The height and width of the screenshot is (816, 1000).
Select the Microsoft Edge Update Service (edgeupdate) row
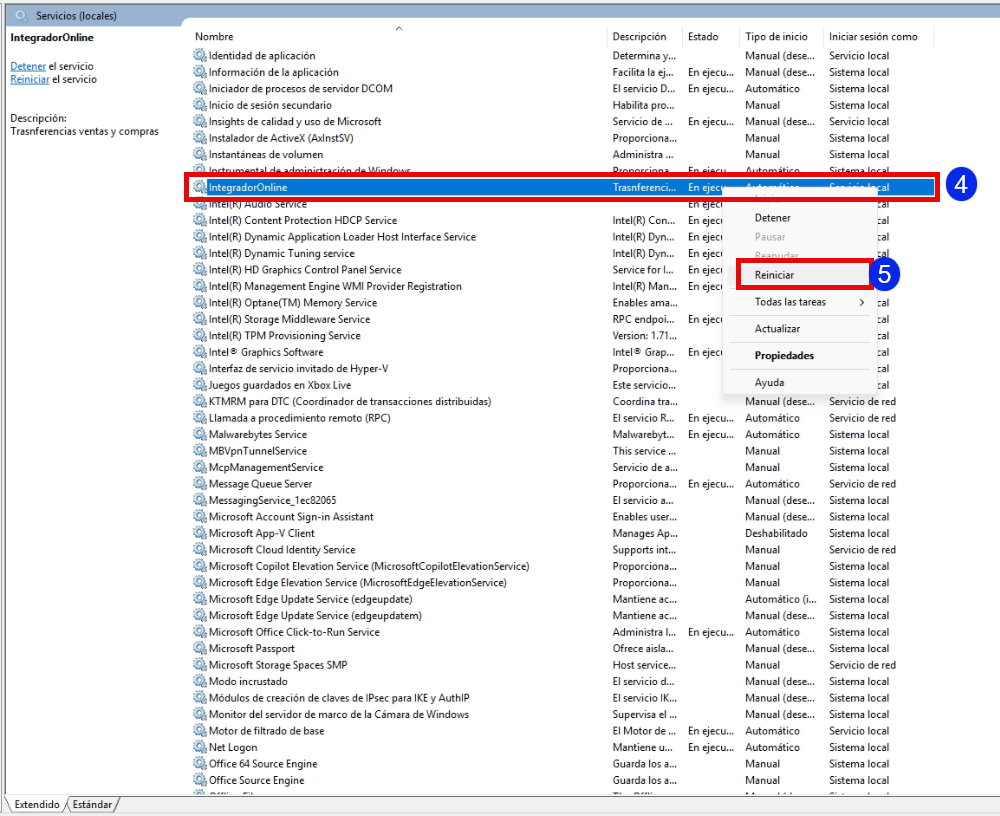[564, 599]
